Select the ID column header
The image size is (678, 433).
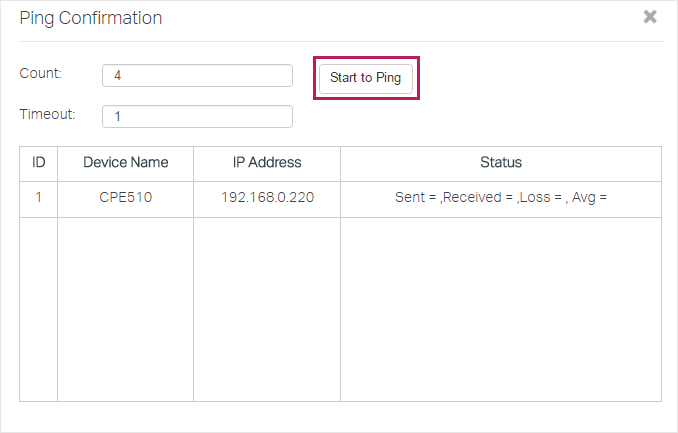38,164
